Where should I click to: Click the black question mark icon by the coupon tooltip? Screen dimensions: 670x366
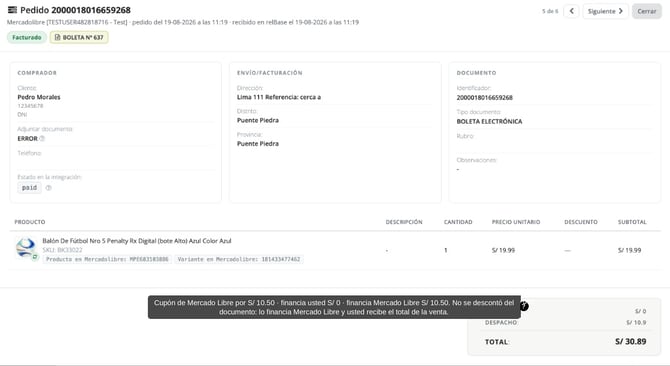(524, 306)
